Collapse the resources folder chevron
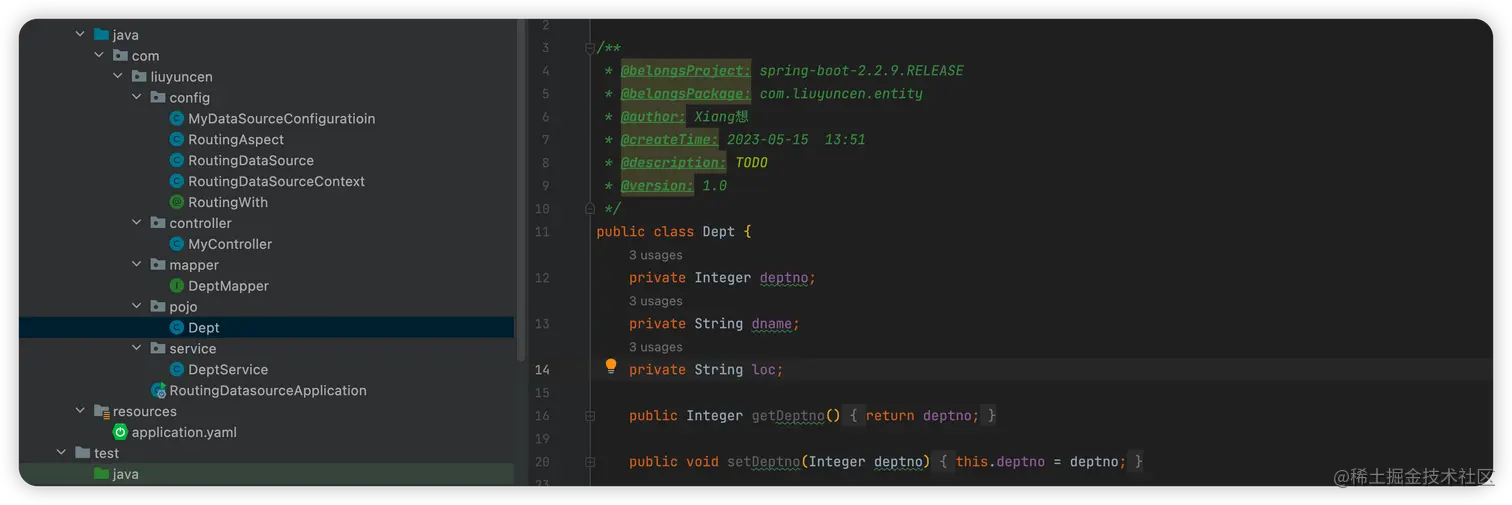 [80, 411]
